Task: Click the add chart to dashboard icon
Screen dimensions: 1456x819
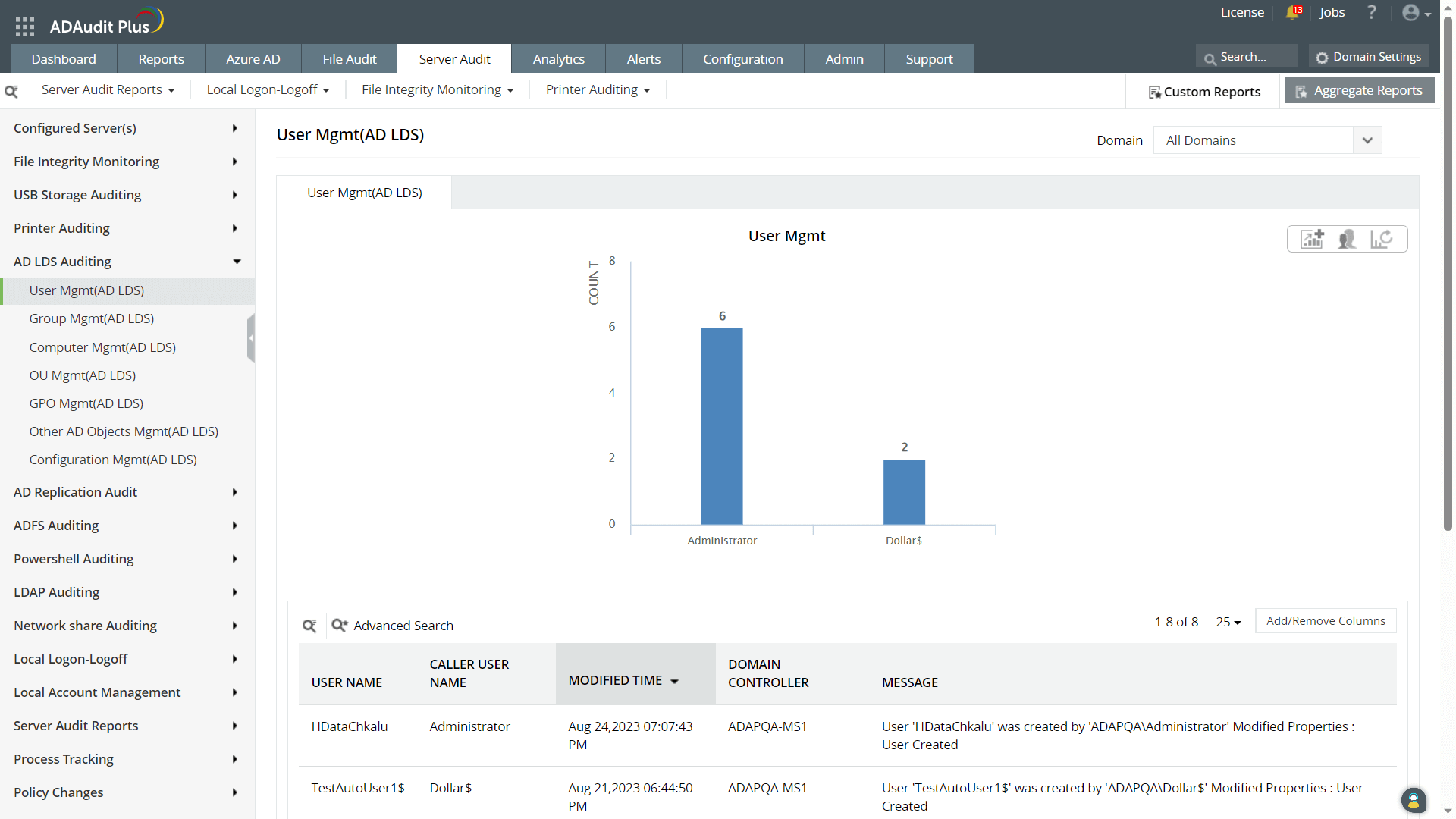Action: point(1312,239)
